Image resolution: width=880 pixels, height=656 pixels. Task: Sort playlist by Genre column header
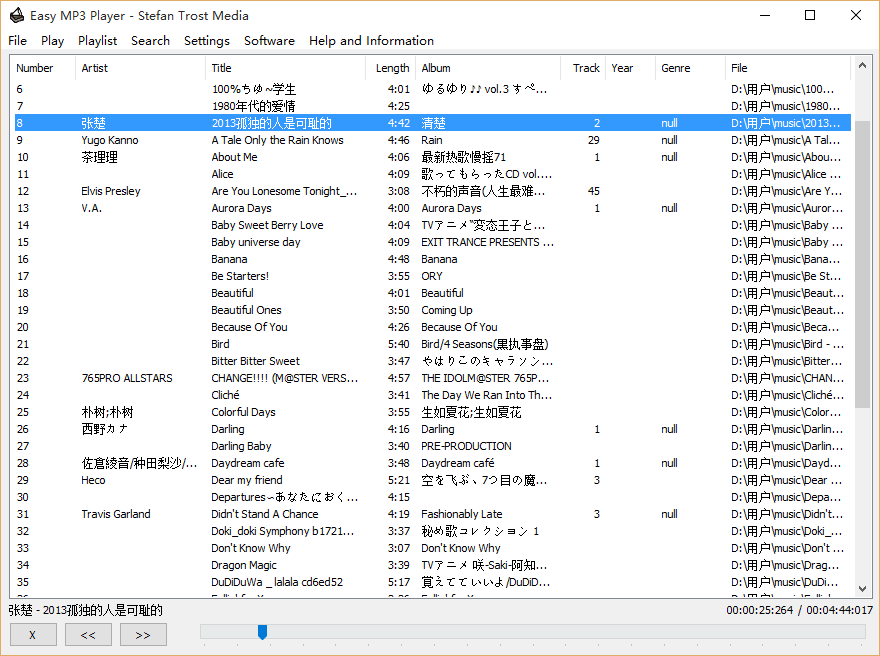(690, 68)
